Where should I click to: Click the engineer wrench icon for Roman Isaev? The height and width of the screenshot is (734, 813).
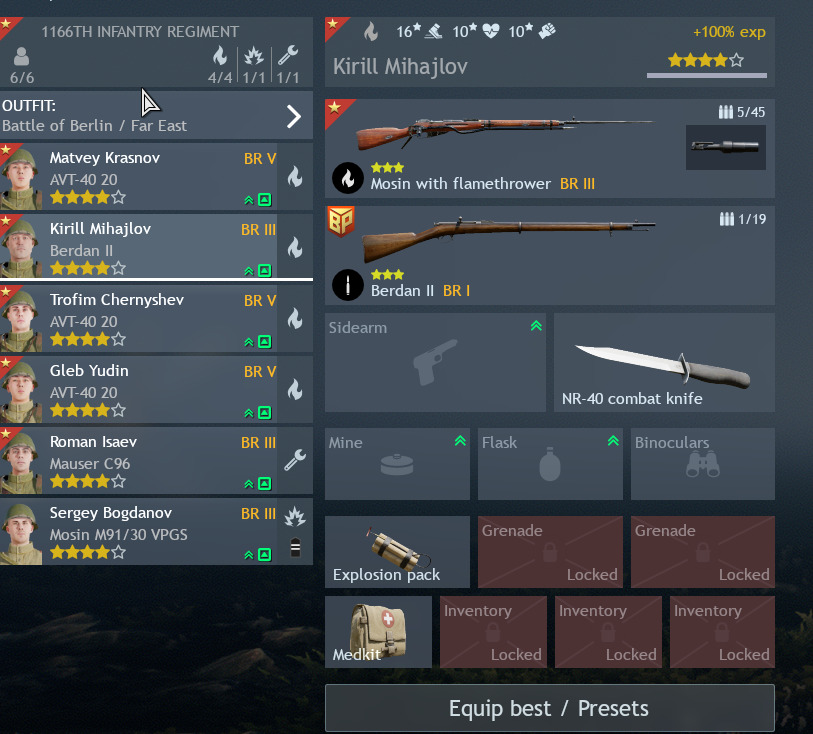(295, 460)
